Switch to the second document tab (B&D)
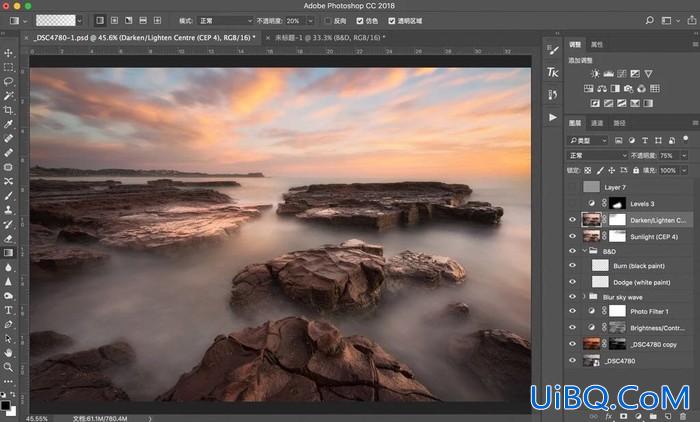Screen dimensions: 700x422 330,38
